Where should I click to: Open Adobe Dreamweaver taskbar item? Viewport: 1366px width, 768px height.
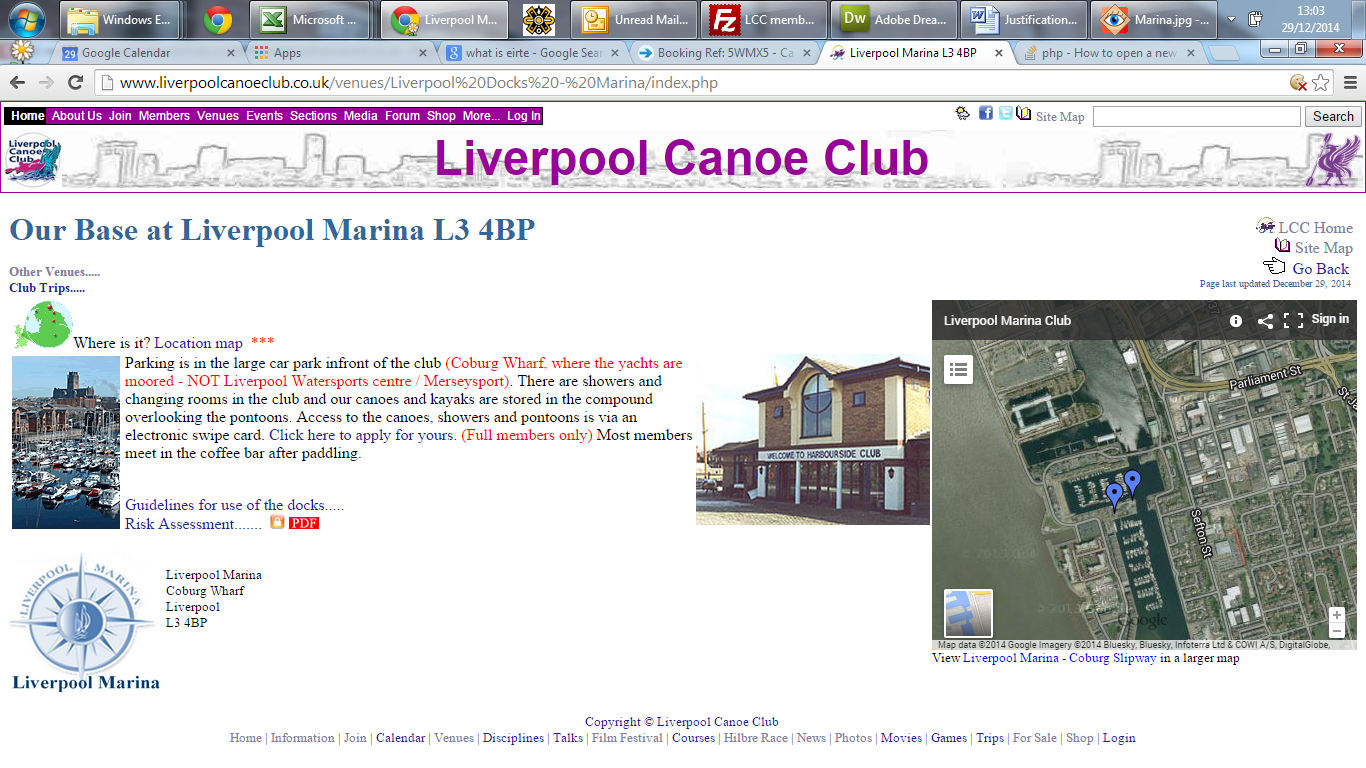tap(892, 19)
